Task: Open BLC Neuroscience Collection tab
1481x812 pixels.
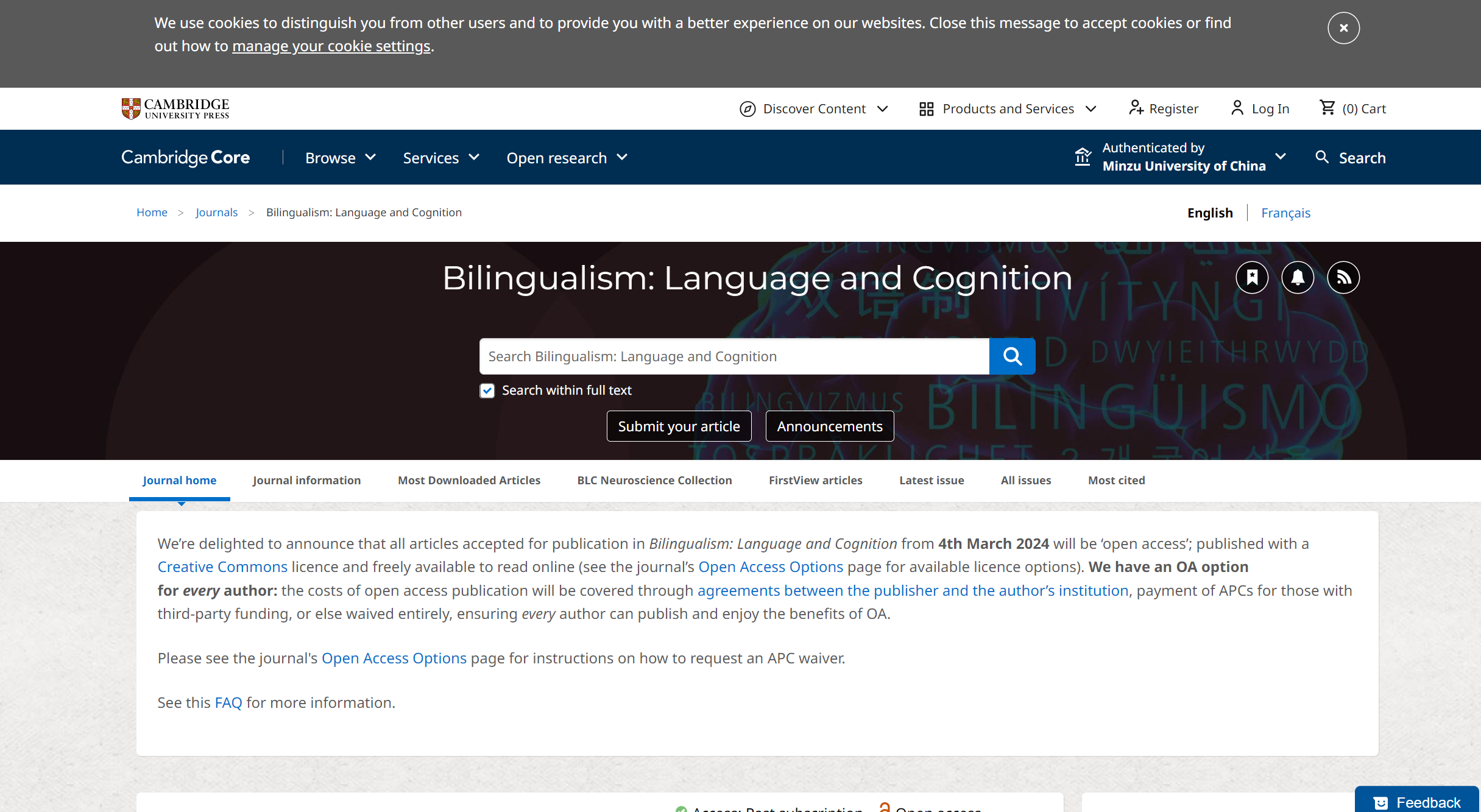Action: coord(654,480)
